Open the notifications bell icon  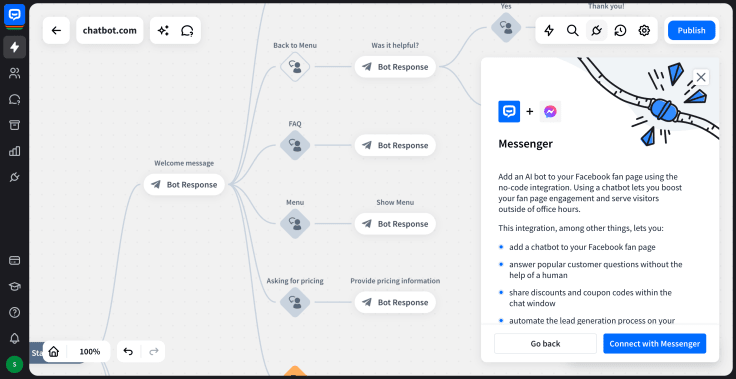point(15,338)
